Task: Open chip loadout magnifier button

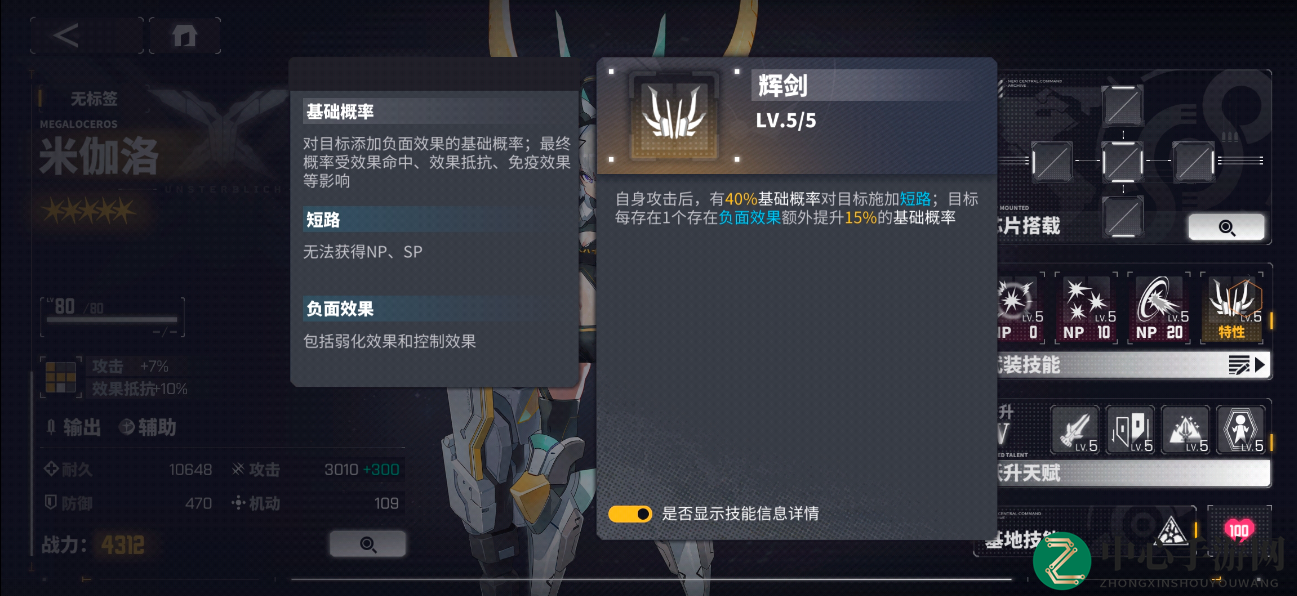Action: point(1226,227)
